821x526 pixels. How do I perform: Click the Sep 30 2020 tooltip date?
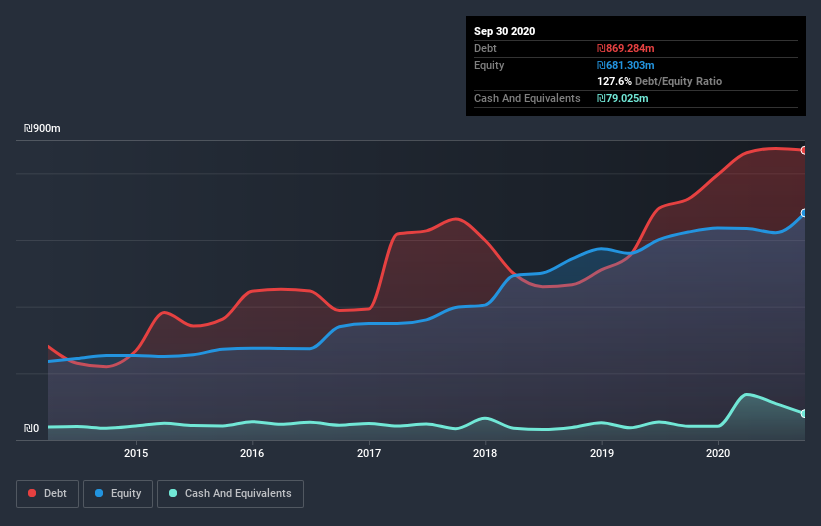click(x=504, y=31)
